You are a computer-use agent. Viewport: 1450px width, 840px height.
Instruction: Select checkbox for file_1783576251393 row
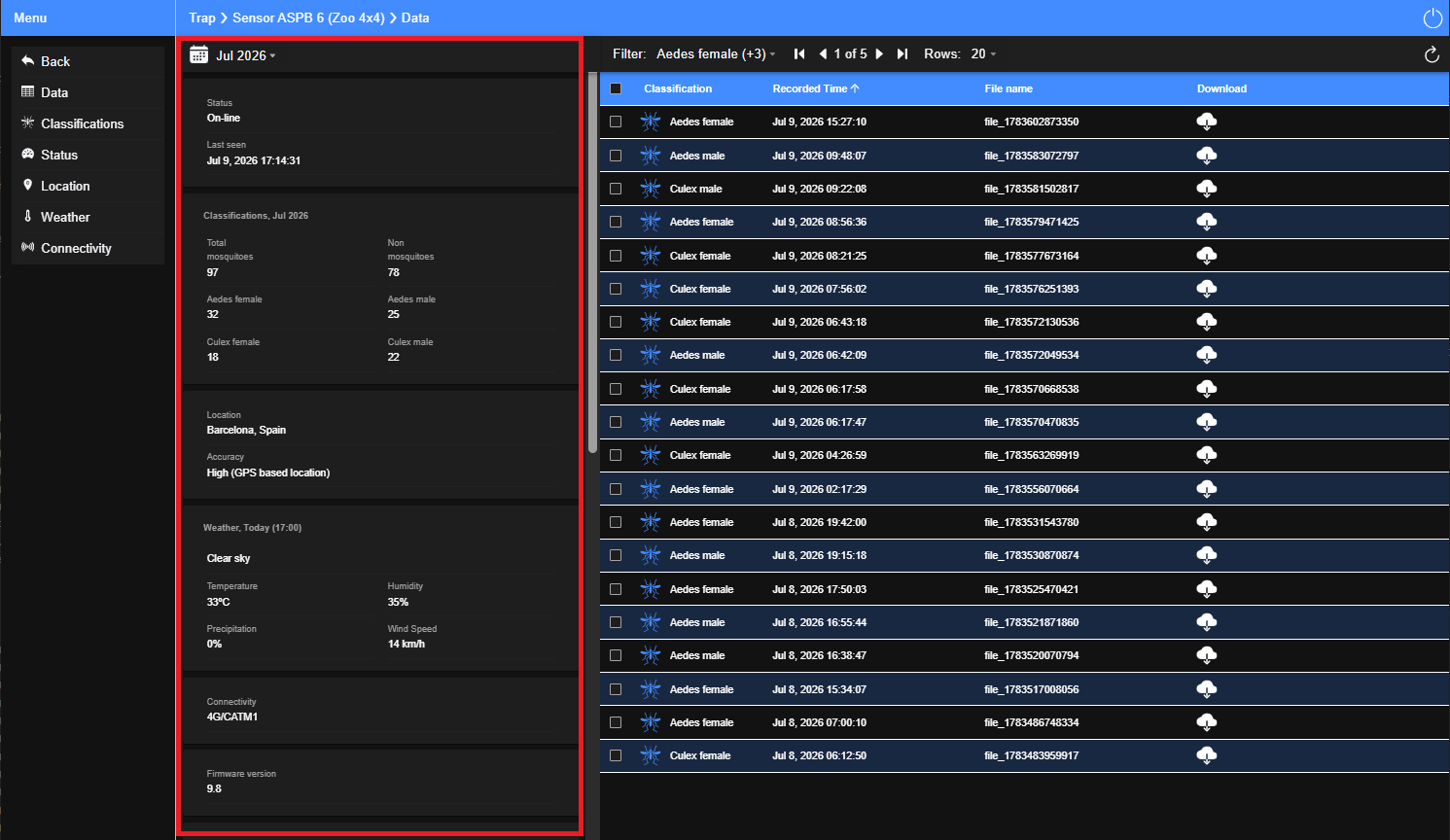[616, 289]
